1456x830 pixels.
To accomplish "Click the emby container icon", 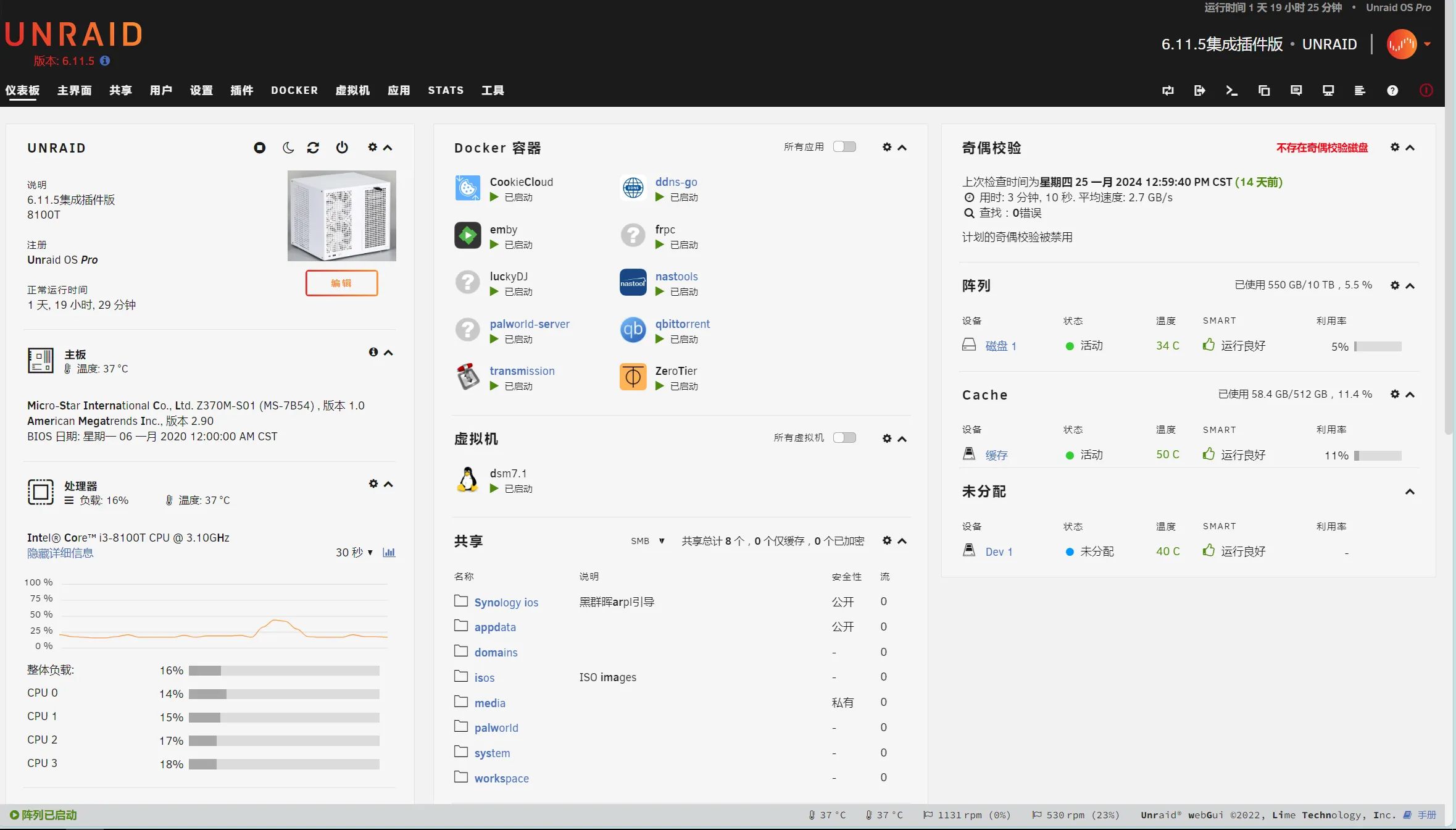I will point(468,235).
